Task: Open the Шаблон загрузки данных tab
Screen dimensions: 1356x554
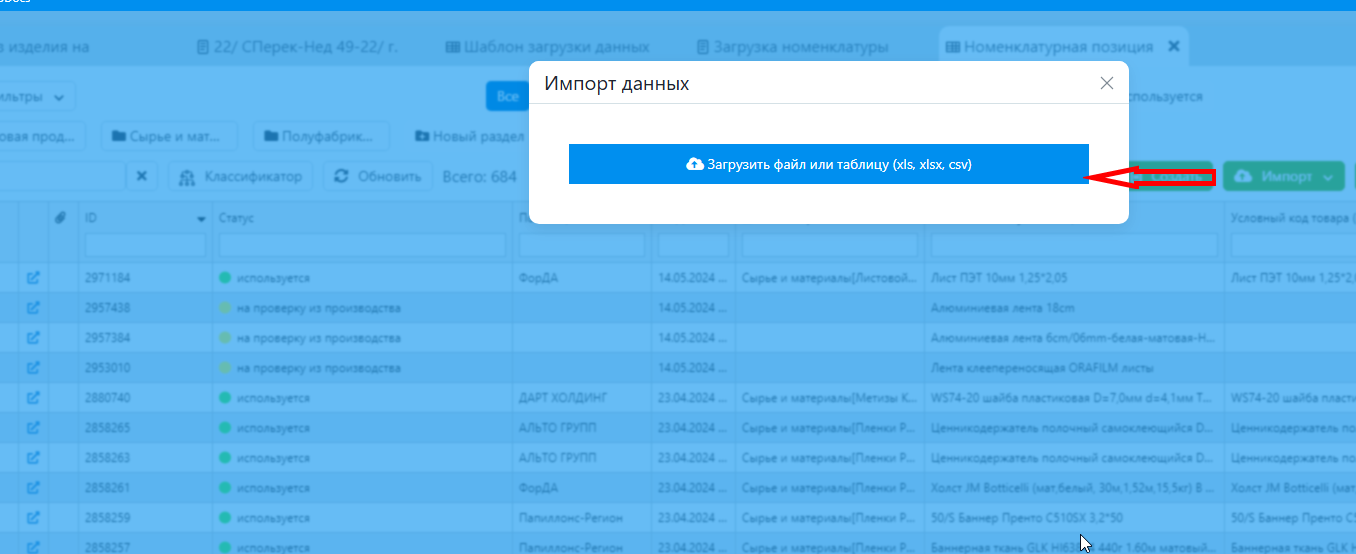Action: pos(547,47)
